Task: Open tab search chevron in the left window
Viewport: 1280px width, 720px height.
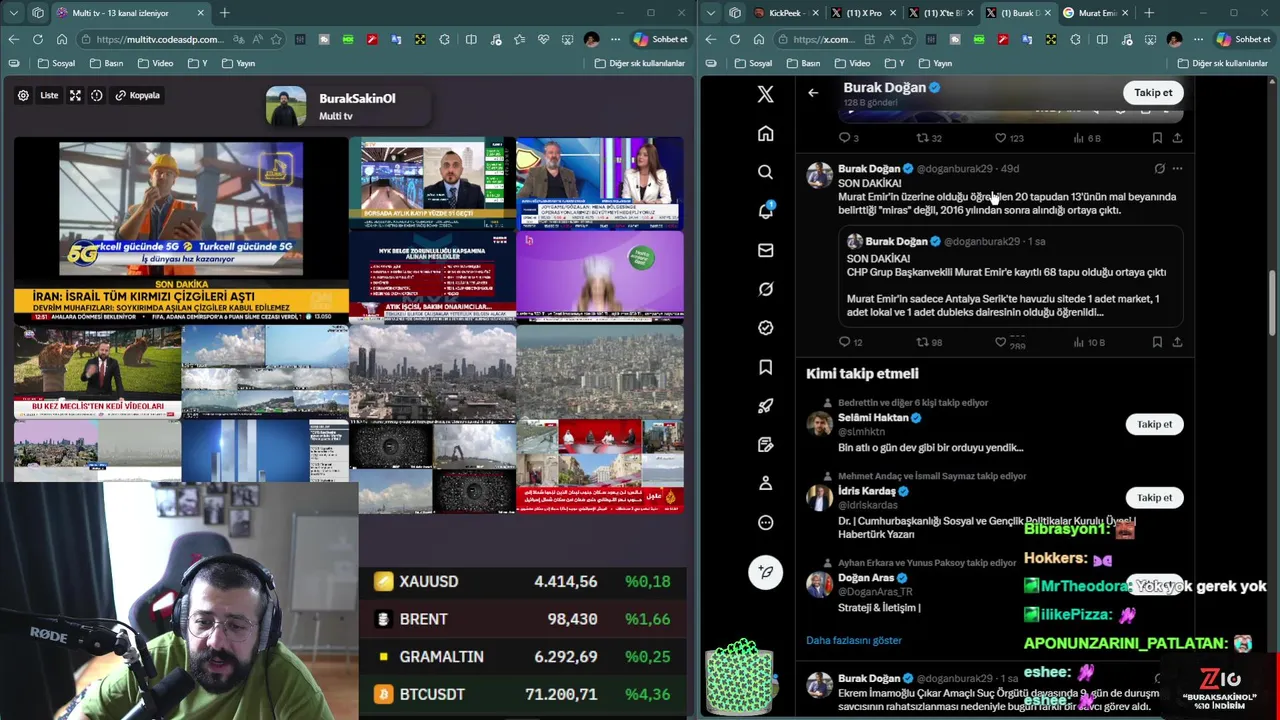Action: (x=13, y=13)
